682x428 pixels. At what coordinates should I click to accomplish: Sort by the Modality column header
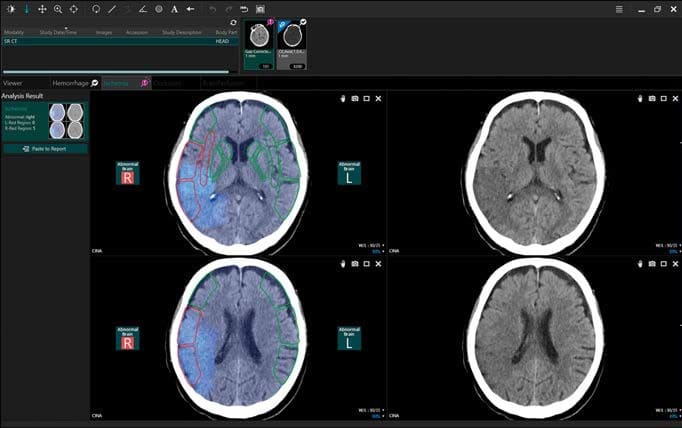[14, 32]
